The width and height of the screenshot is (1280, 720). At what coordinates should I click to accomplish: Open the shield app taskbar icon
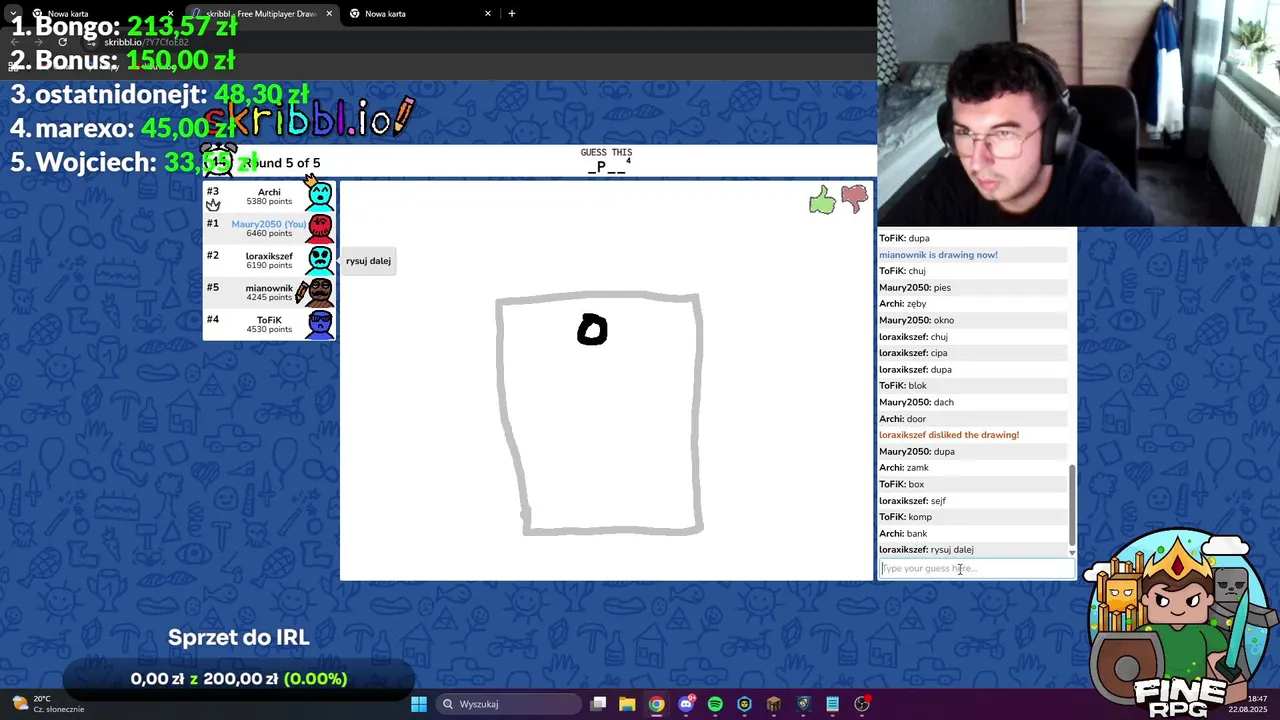click(803, 704)
